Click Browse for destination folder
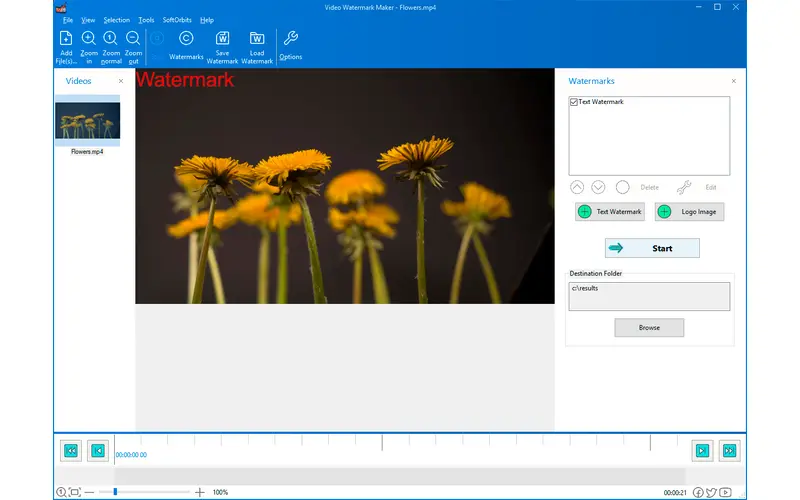This screenshot has width=800, height=500. tap(649, 328)
